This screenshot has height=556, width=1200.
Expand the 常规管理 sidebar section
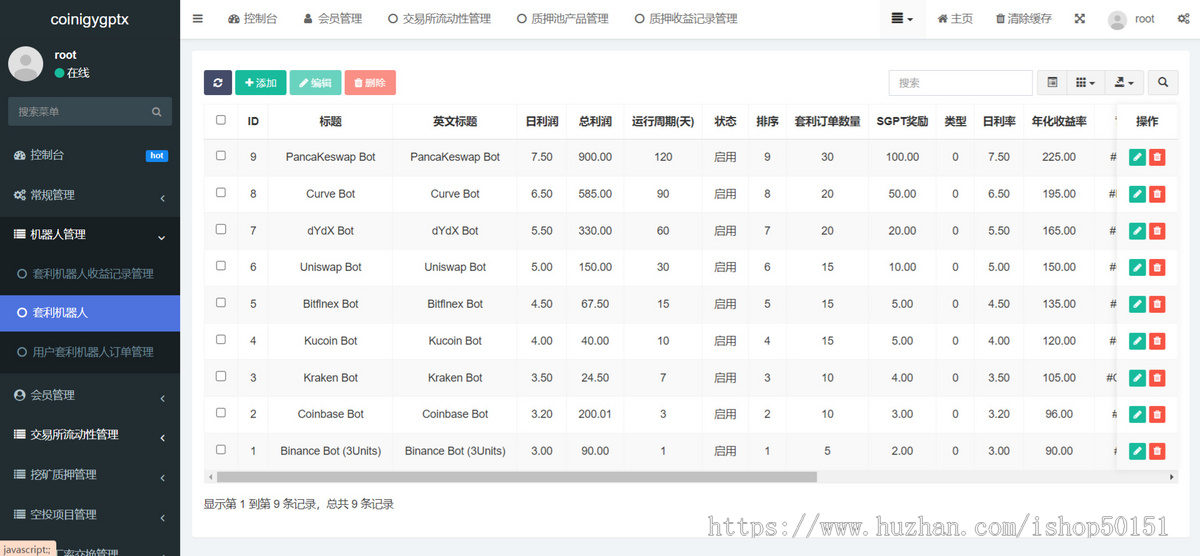pyautogui.click(x=90, y=195)
